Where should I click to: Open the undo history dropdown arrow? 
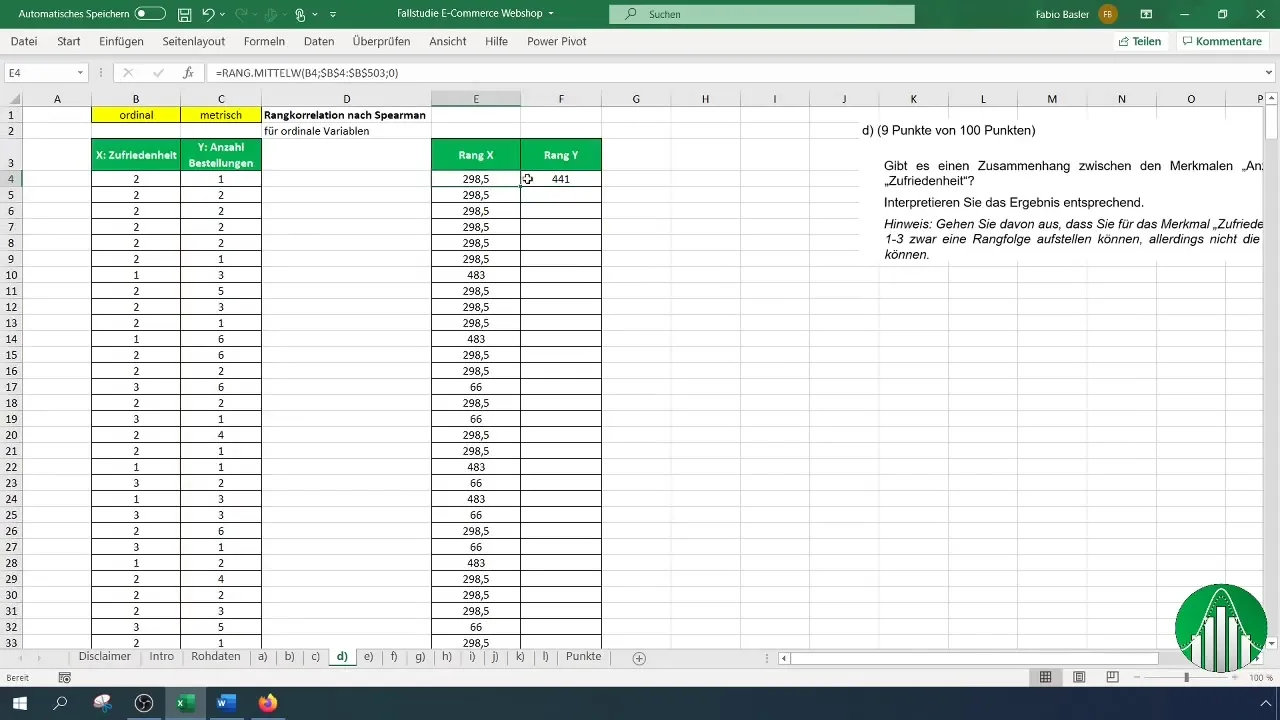point(223,15)
